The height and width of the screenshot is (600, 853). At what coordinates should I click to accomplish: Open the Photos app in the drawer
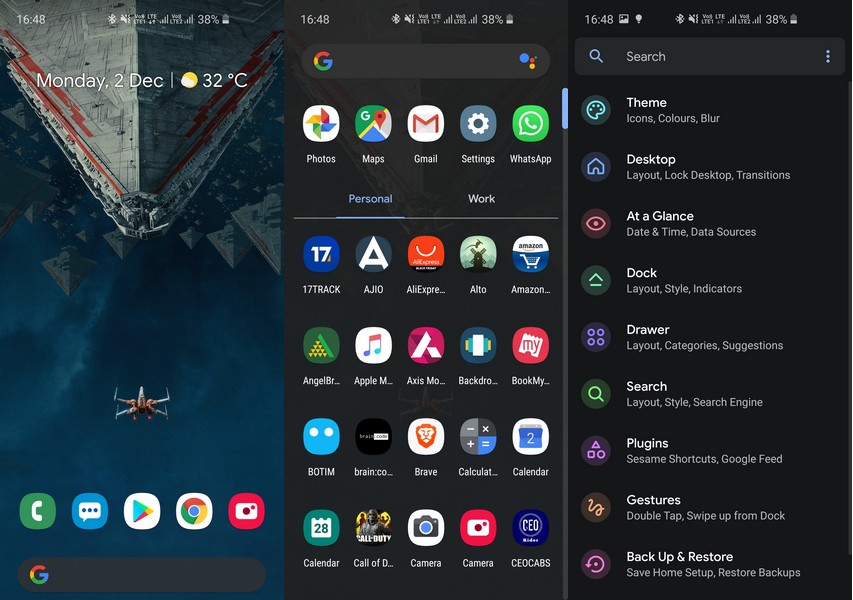click(321, 123)
